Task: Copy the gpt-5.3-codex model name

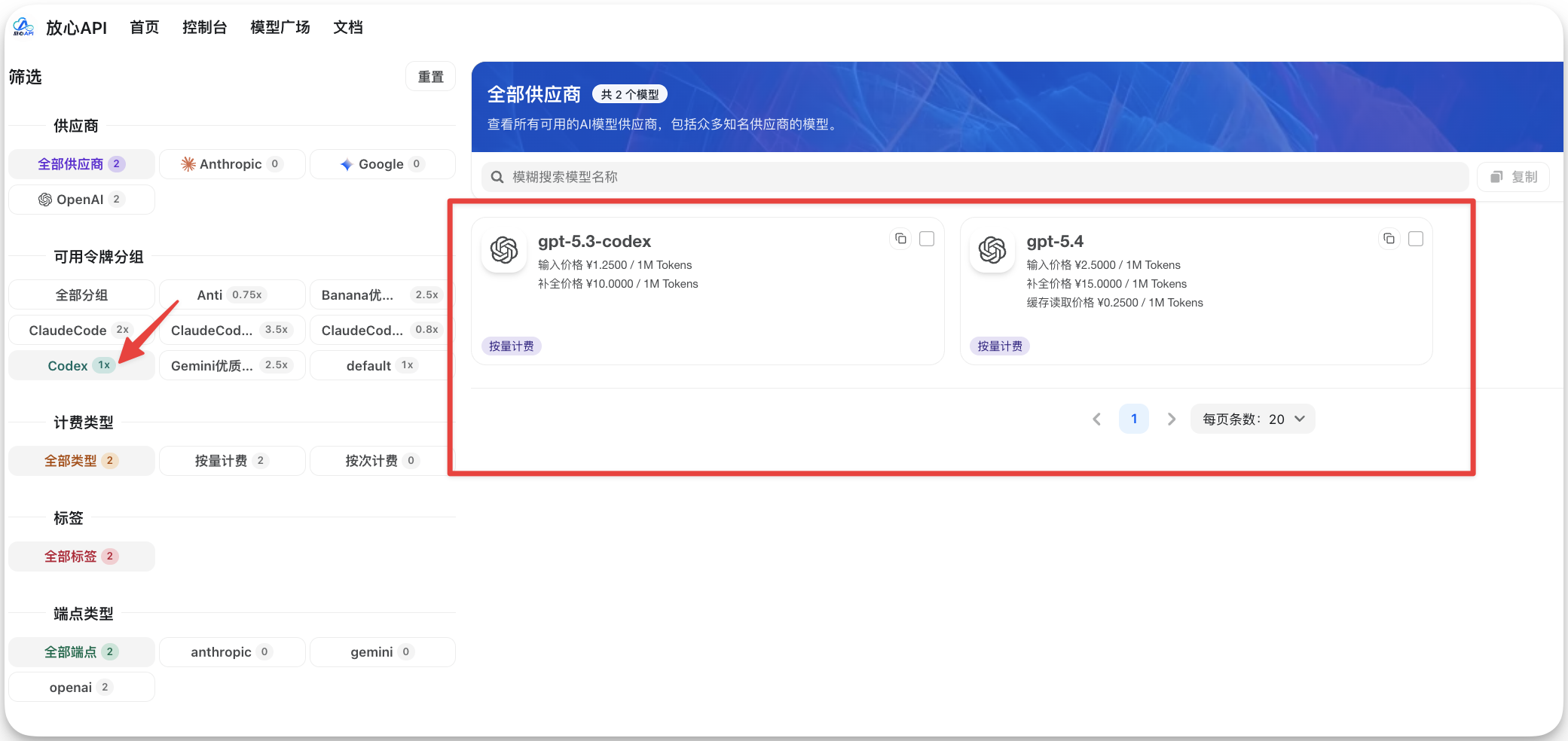Action: pos(900,239)
